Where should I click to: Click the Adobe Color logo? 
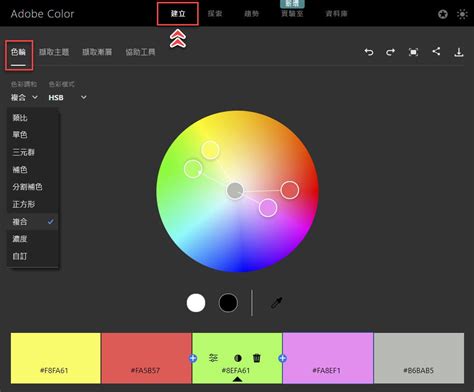[42, 14]
